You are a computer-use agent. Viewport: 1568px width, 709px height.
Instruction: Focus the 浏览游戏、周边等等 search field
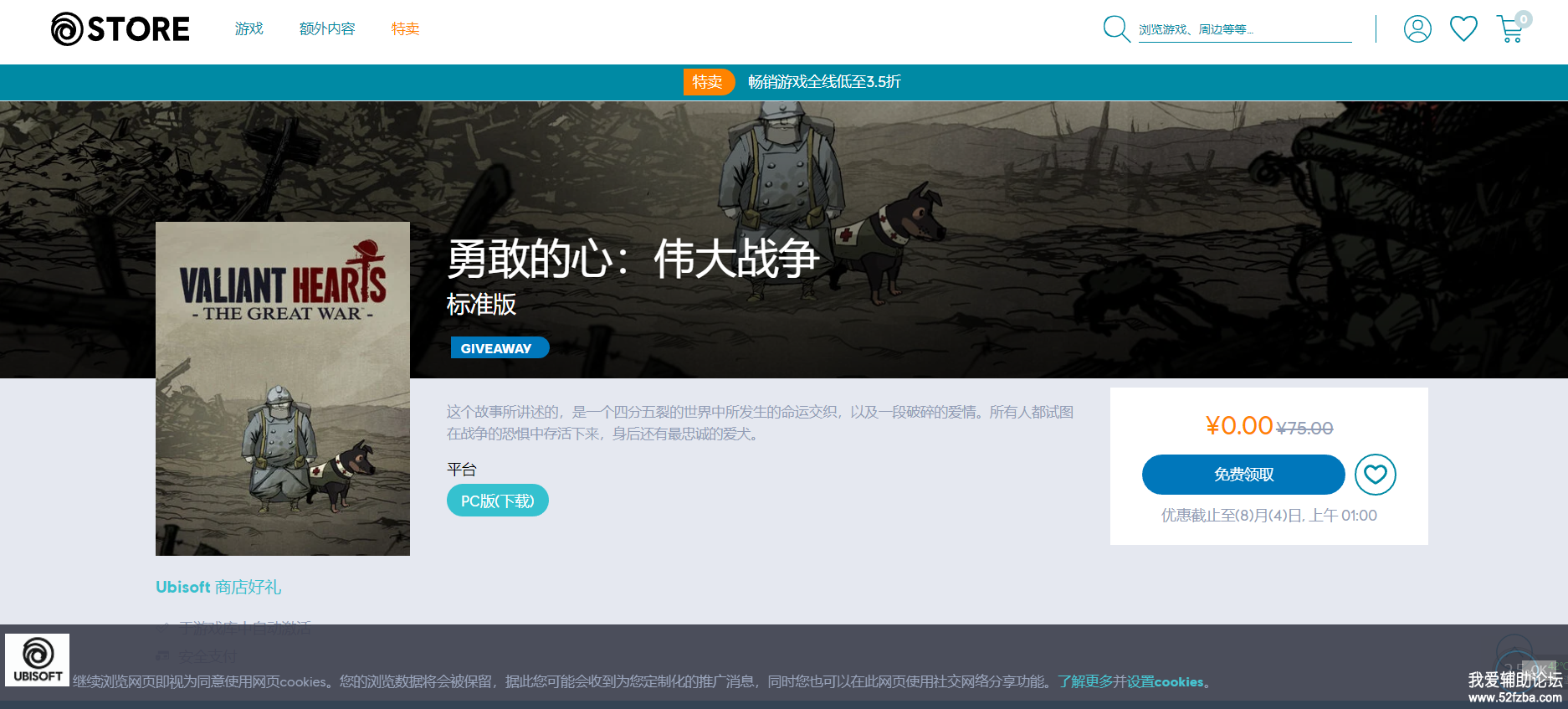tap(1245, 30)
